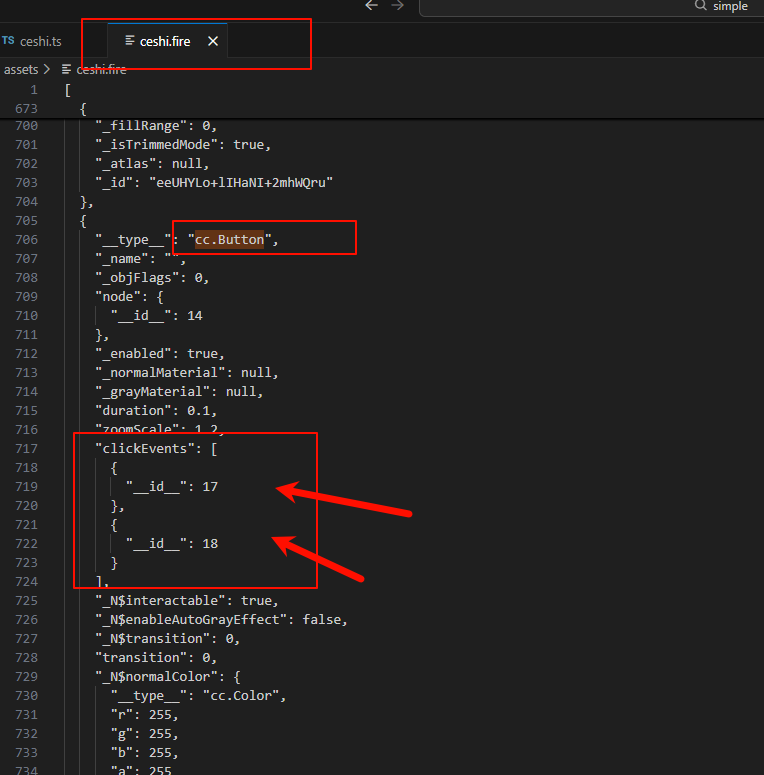
Task: Click the __id__ value 17
Action: point(209,487)
